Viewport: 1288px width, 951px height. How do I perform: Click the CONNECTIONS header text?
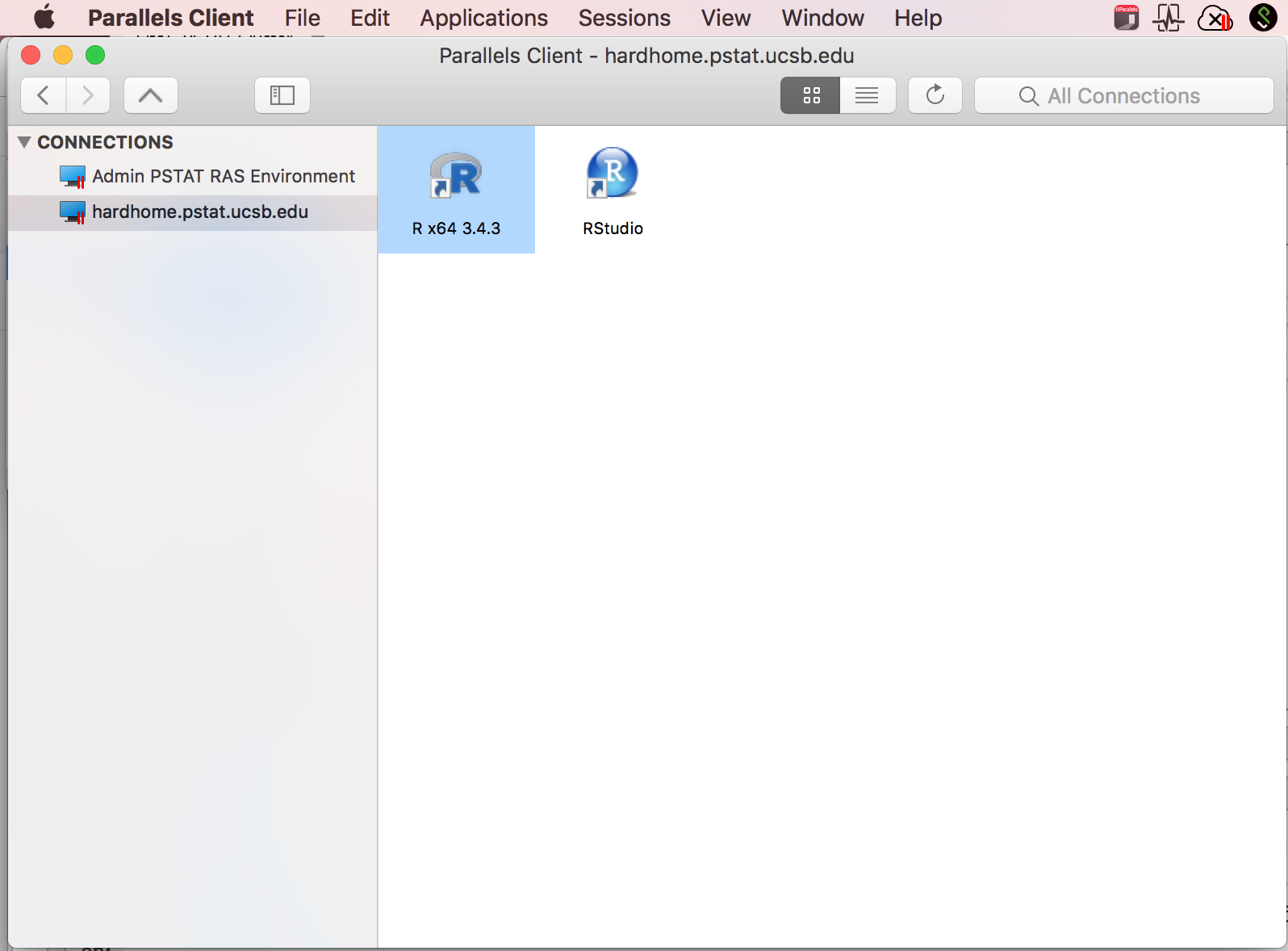click(x=105, y=142)
